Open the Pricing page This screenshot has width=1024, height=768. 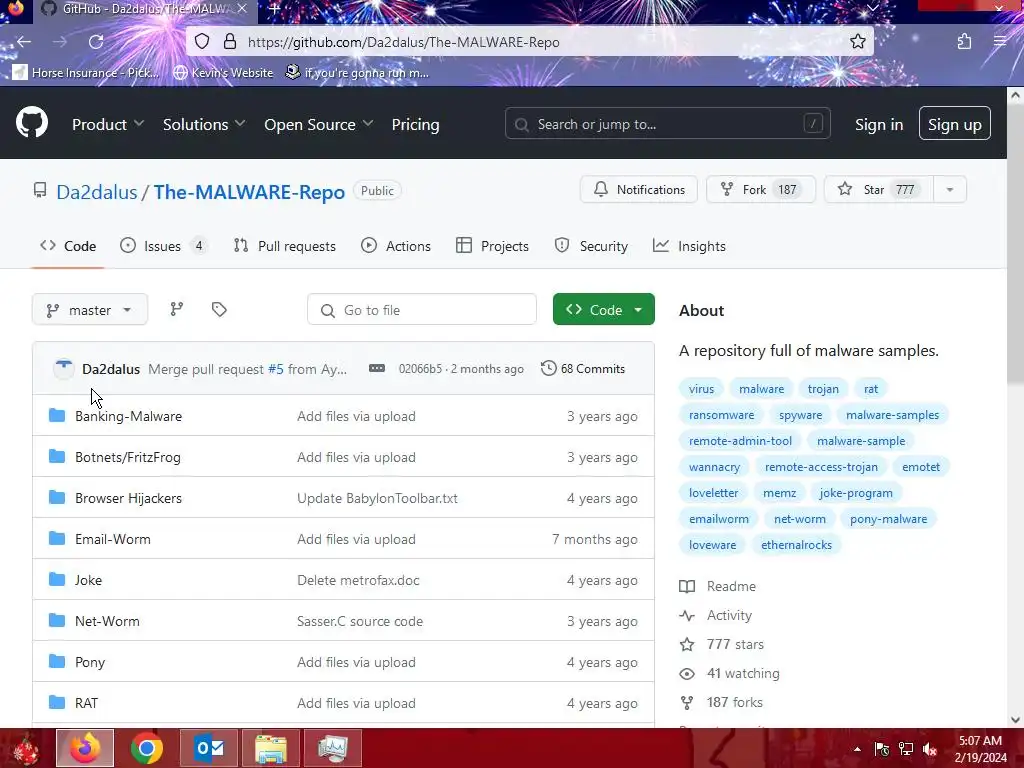415,124
